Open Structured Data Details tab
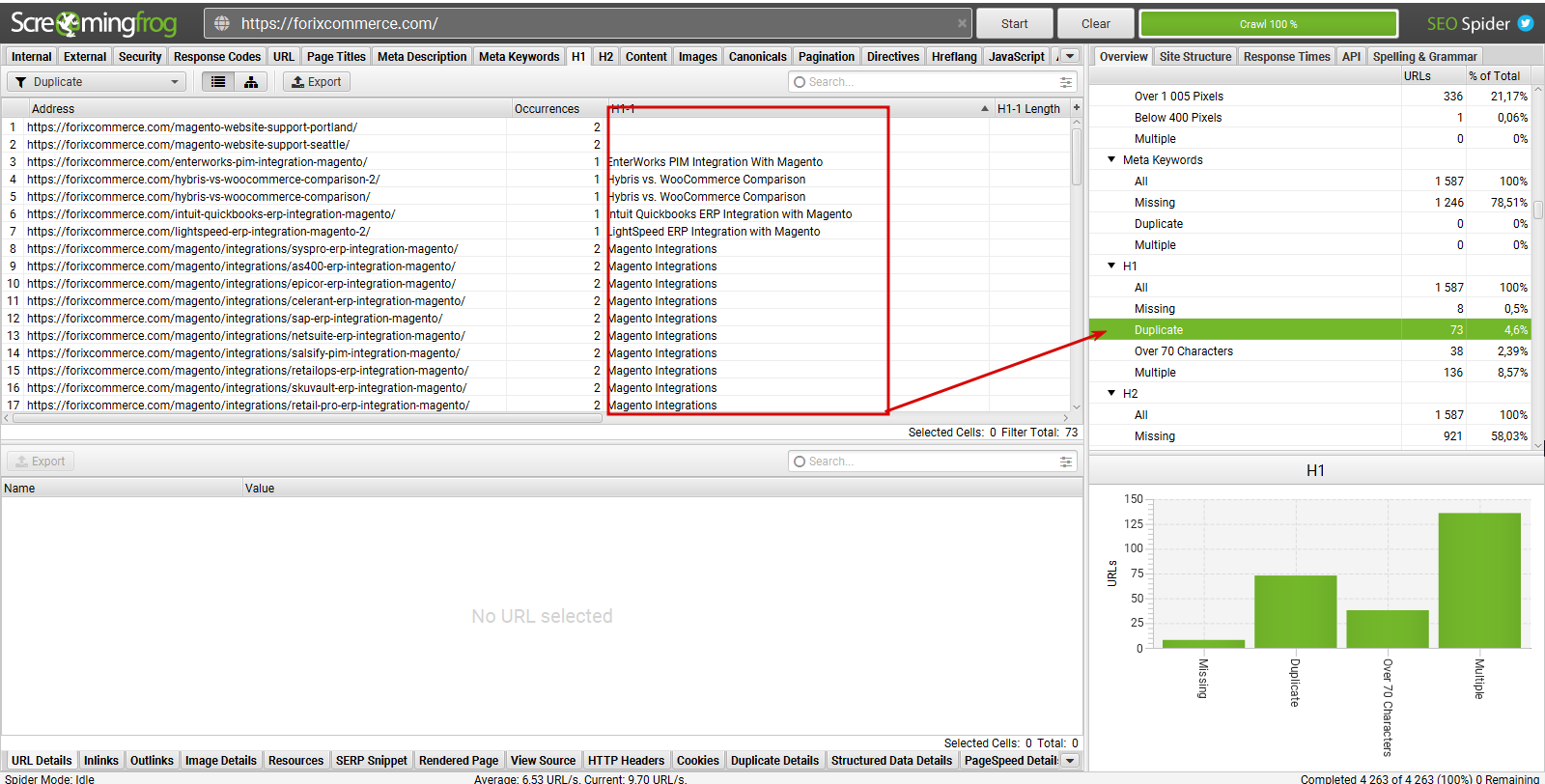Screen dimensions: 1545x784 pos(891,761)
